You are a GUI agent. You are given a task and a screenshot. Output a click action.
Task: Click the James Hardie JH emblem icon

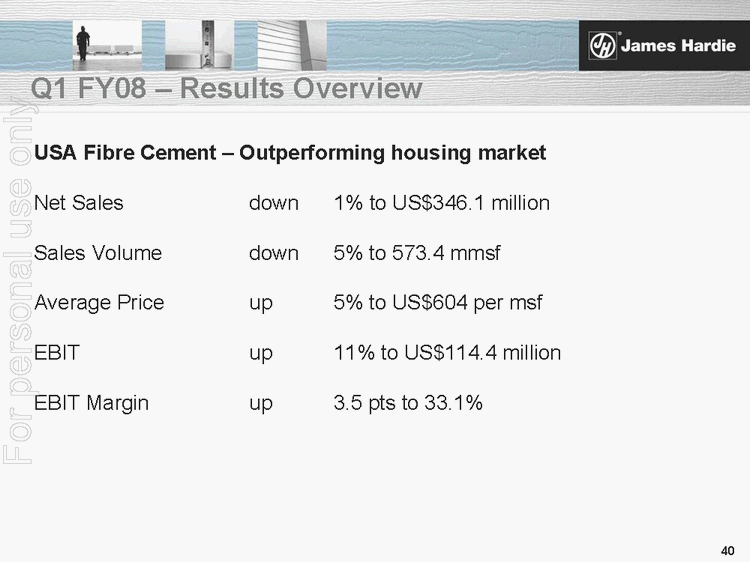click(601, 45)
